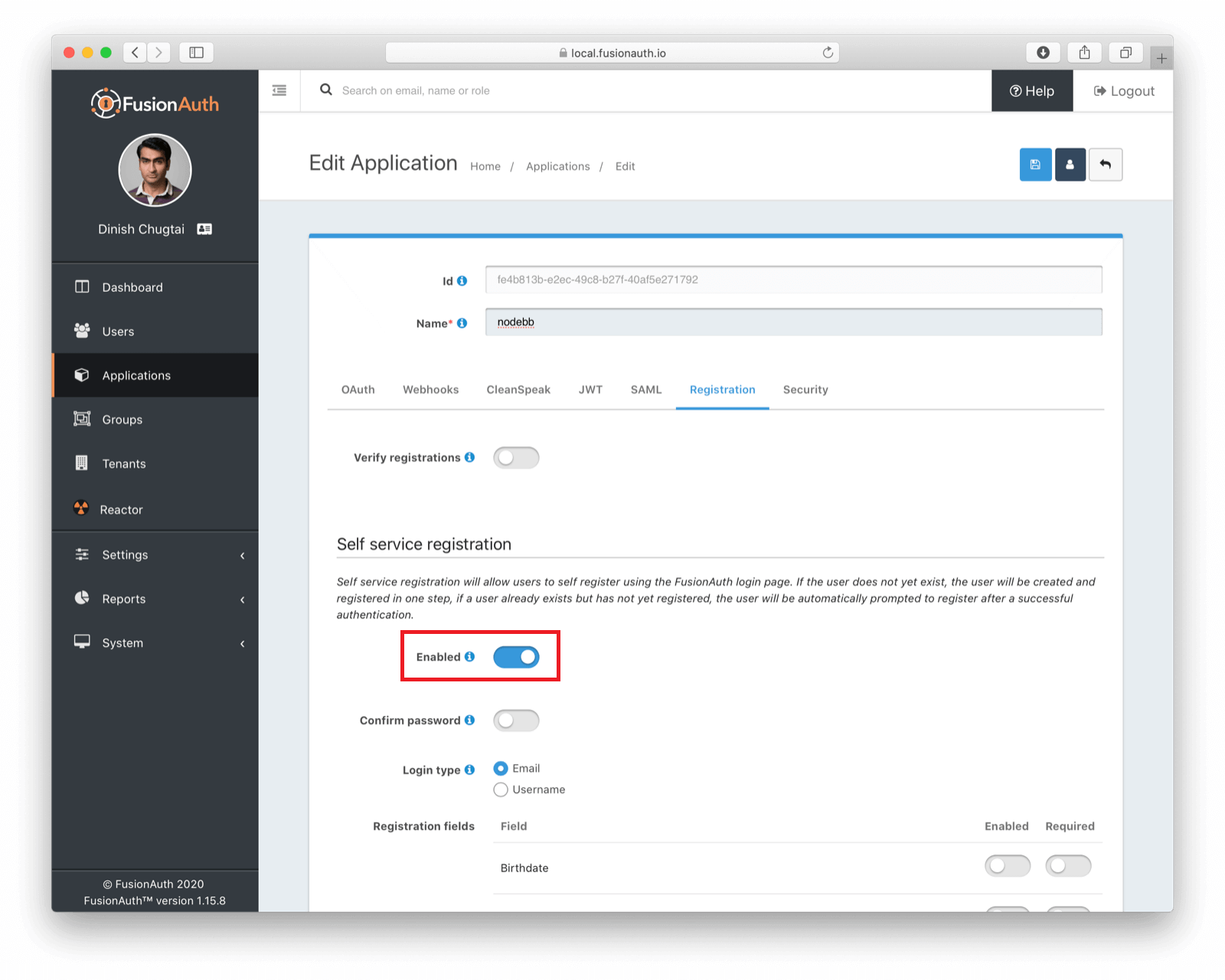Click the application Name input field
Screen dimensions: 1225x980
(794, 322)
